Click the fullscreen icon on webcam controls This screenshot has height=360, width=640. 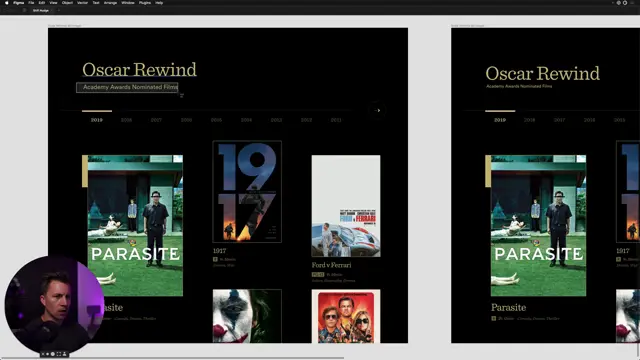59,354
